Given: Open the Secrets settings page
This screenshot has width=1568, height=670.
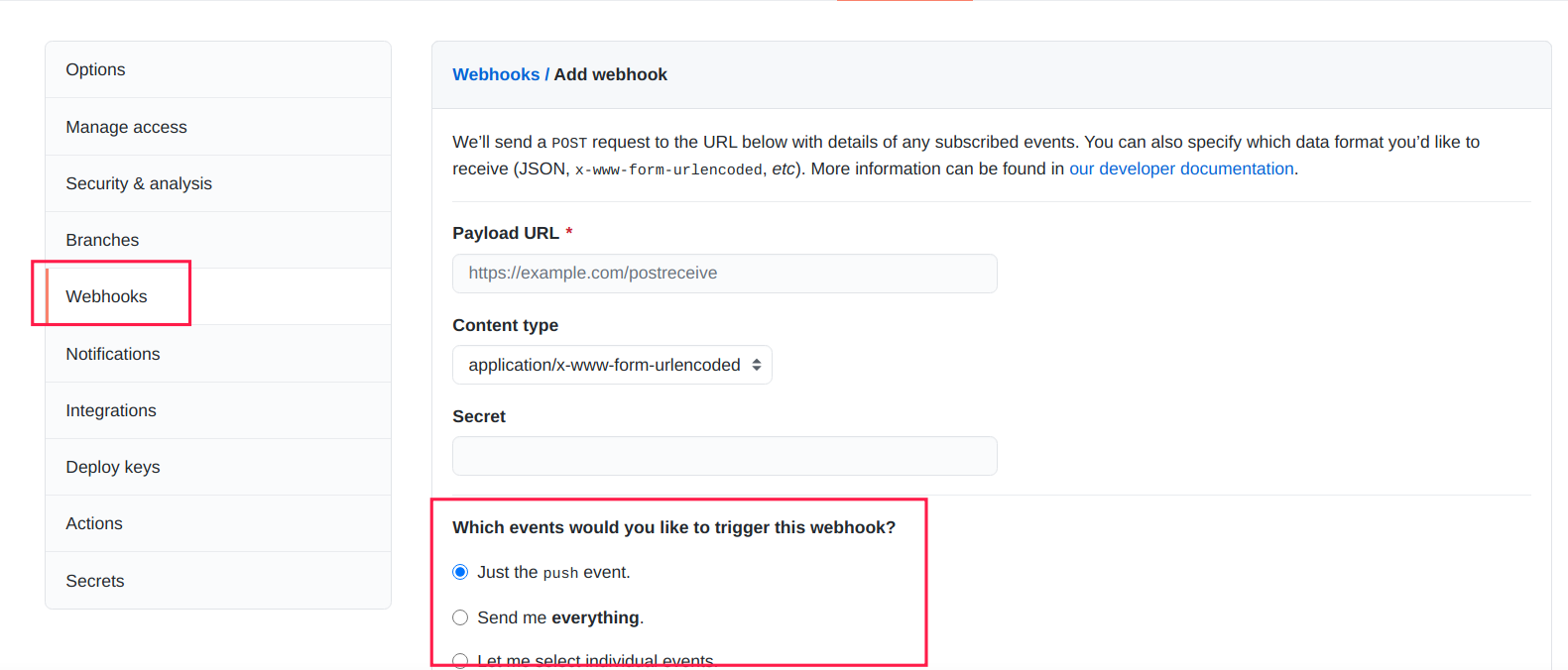Looking at the screenshot, I should point(94,580).
